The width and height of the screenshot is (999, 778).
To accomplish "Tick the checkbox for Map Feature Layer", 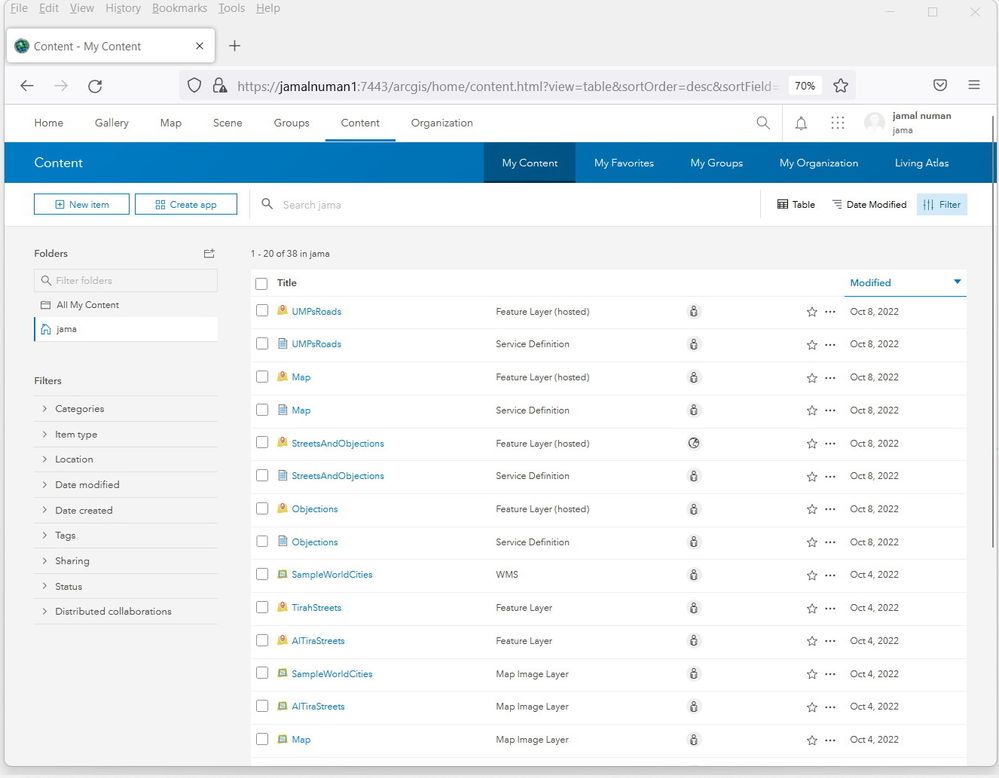I will (262, 377).
